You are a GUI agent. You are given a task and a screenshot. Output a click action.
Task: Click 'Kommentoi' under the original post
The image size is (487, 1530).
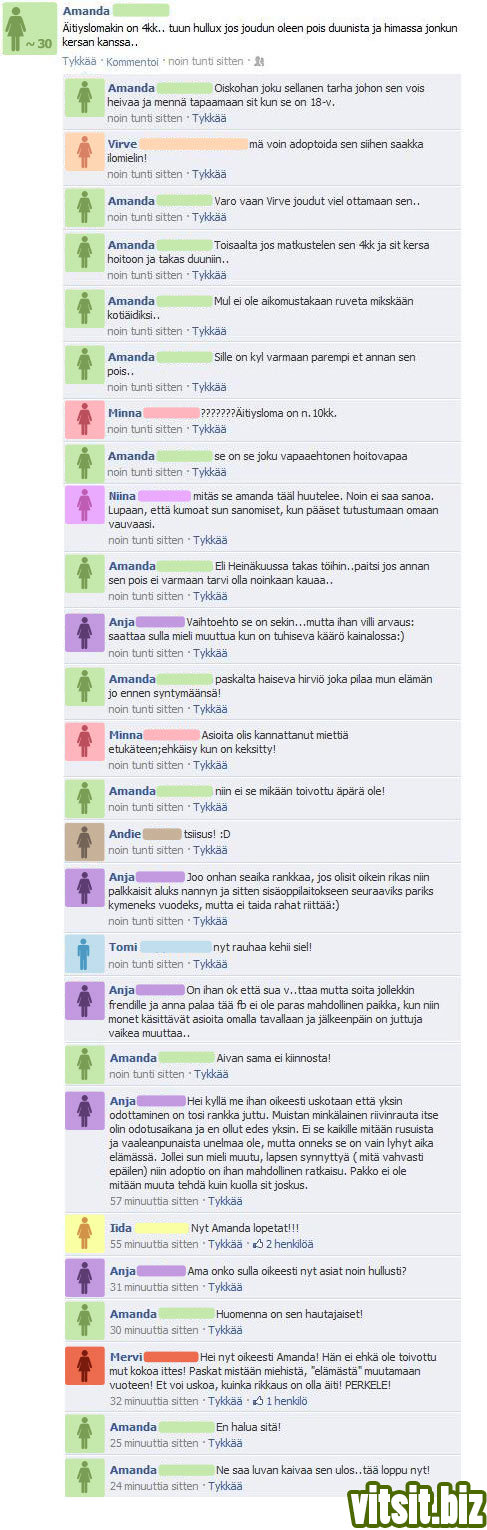(x=131, y=62)
